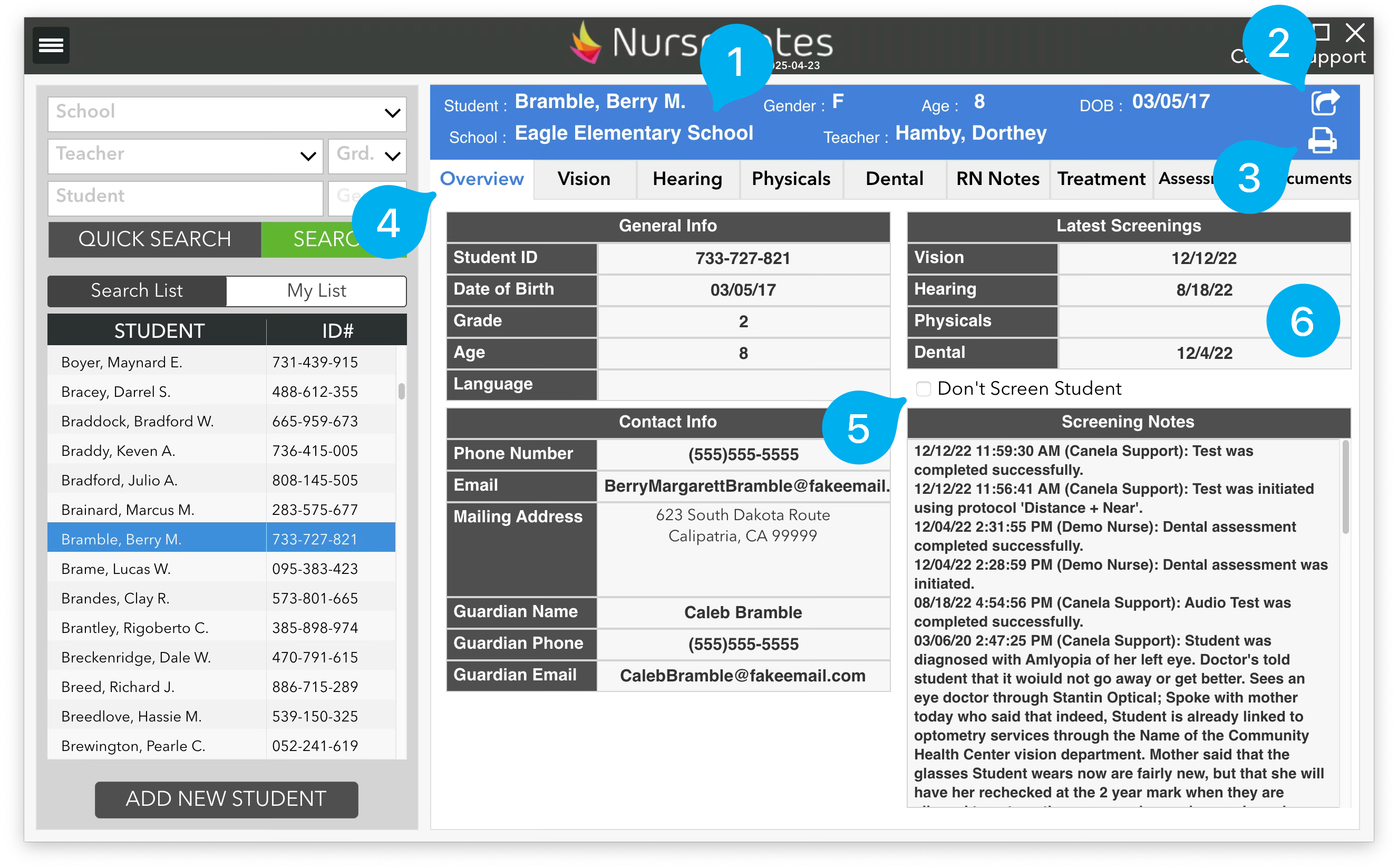Click the share/export student icon

tap(1325, 103)
